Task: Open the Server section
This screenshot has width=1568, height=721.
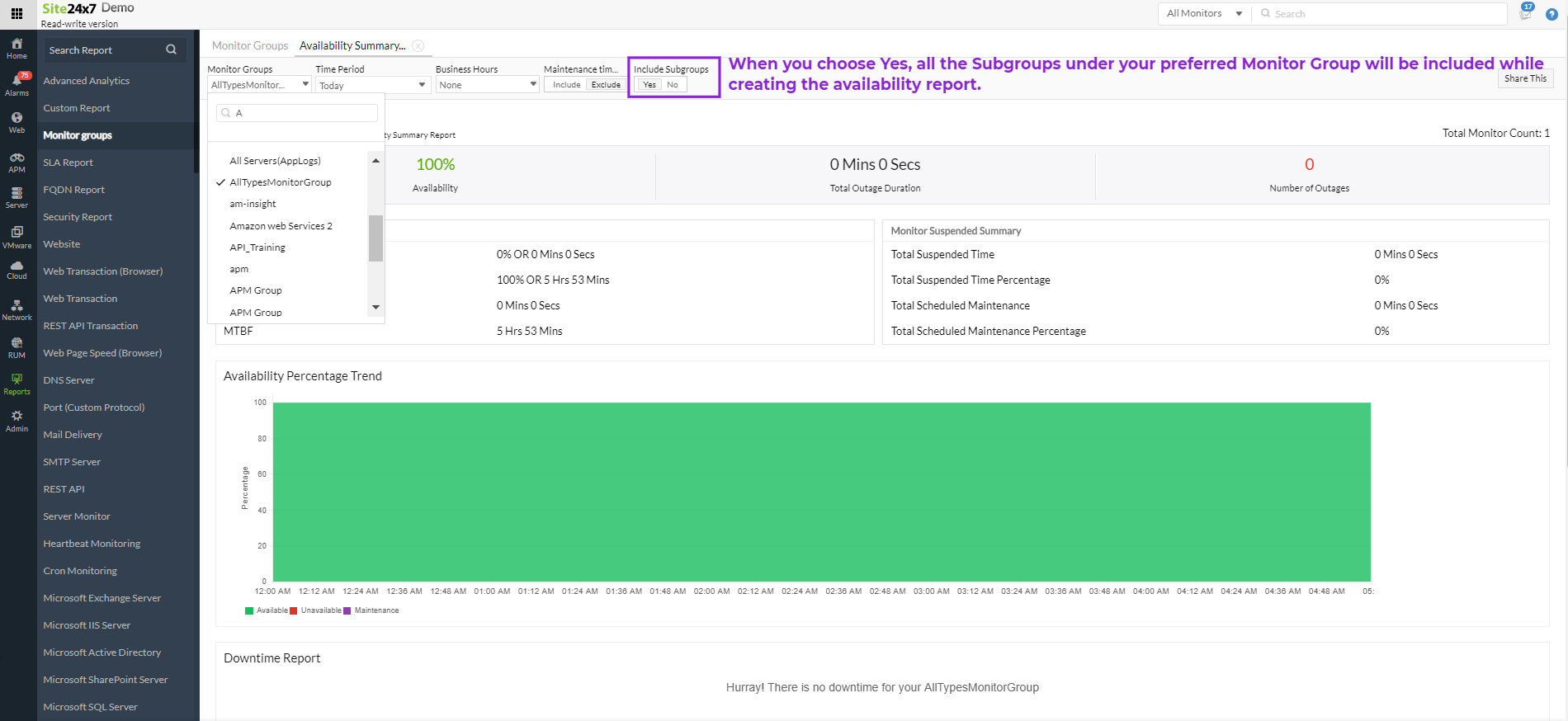Action: click(17, 198)
